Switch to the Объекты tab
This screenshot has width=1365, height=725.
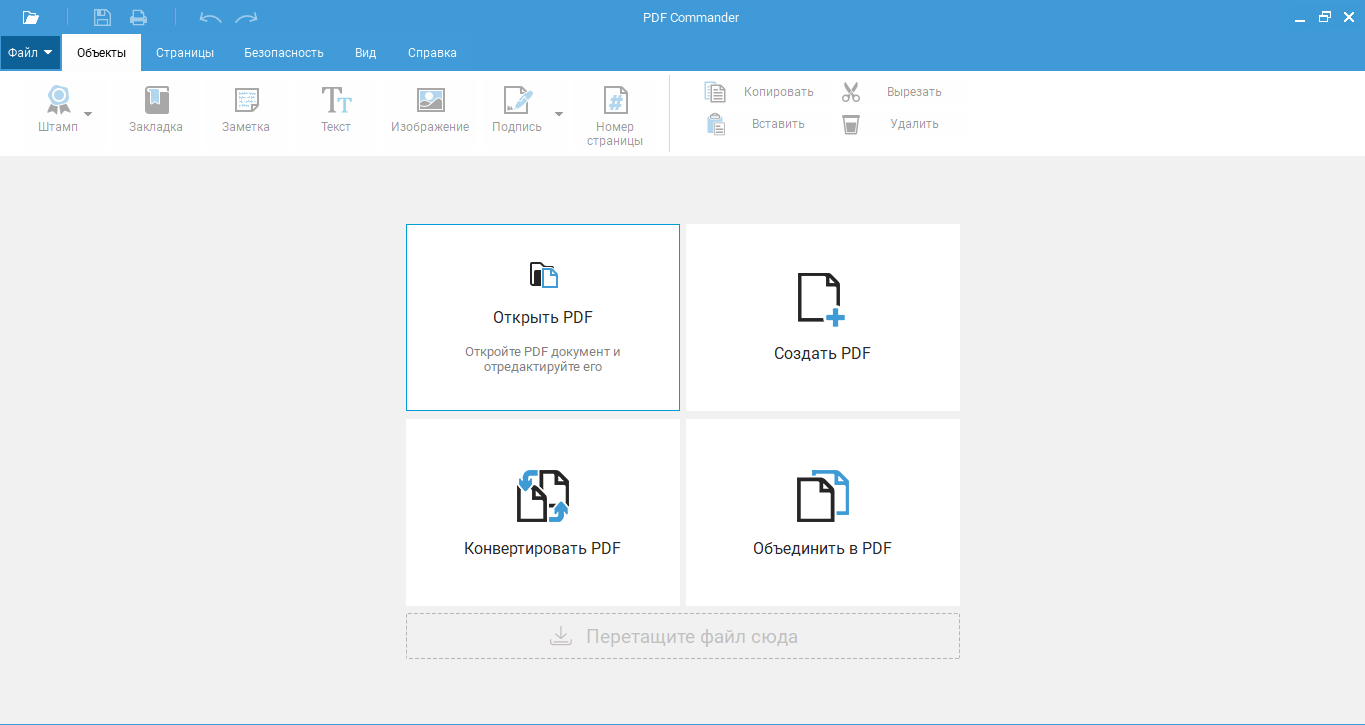[102, 53]
